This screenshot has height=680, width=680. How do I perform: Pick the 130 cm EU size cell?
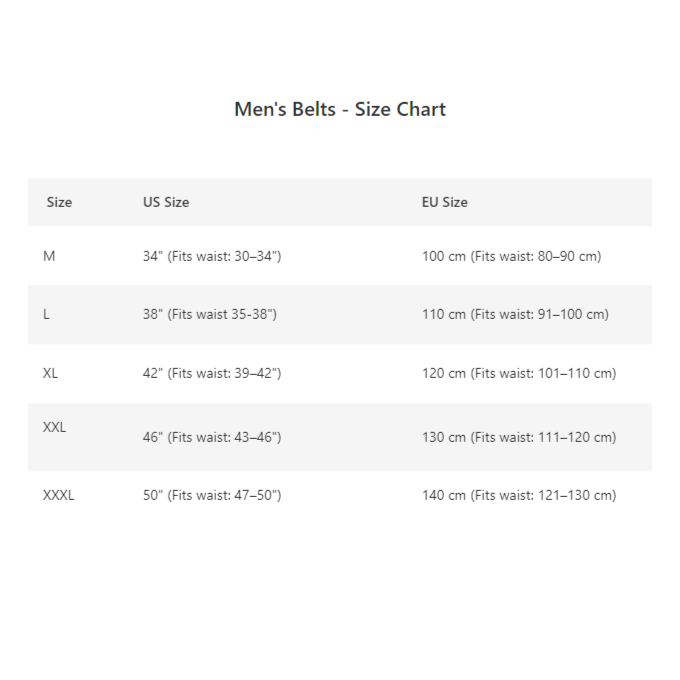(x=519, y=437)
